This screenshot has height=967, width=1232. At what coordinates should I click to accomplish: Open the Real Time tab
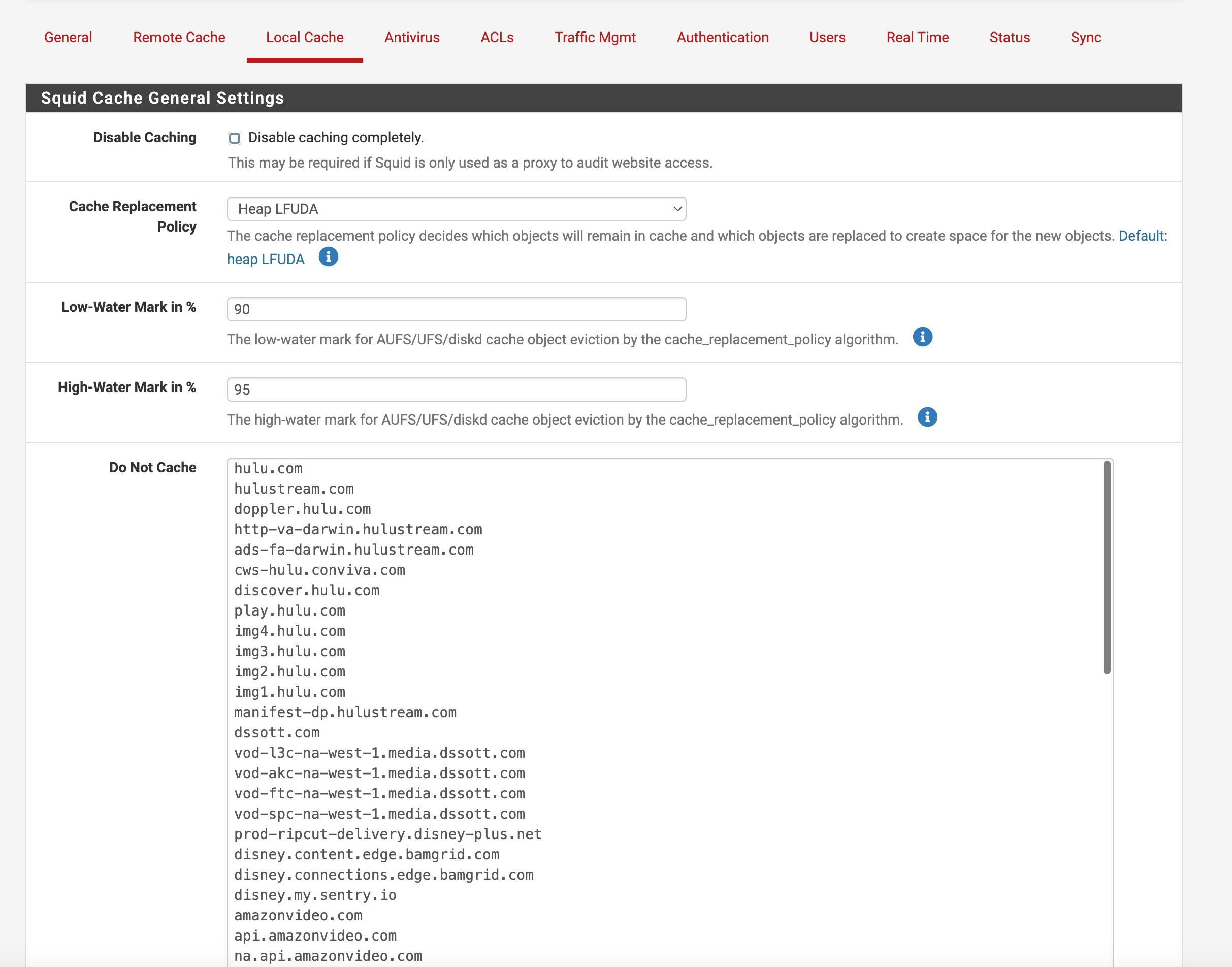point(917,38)
